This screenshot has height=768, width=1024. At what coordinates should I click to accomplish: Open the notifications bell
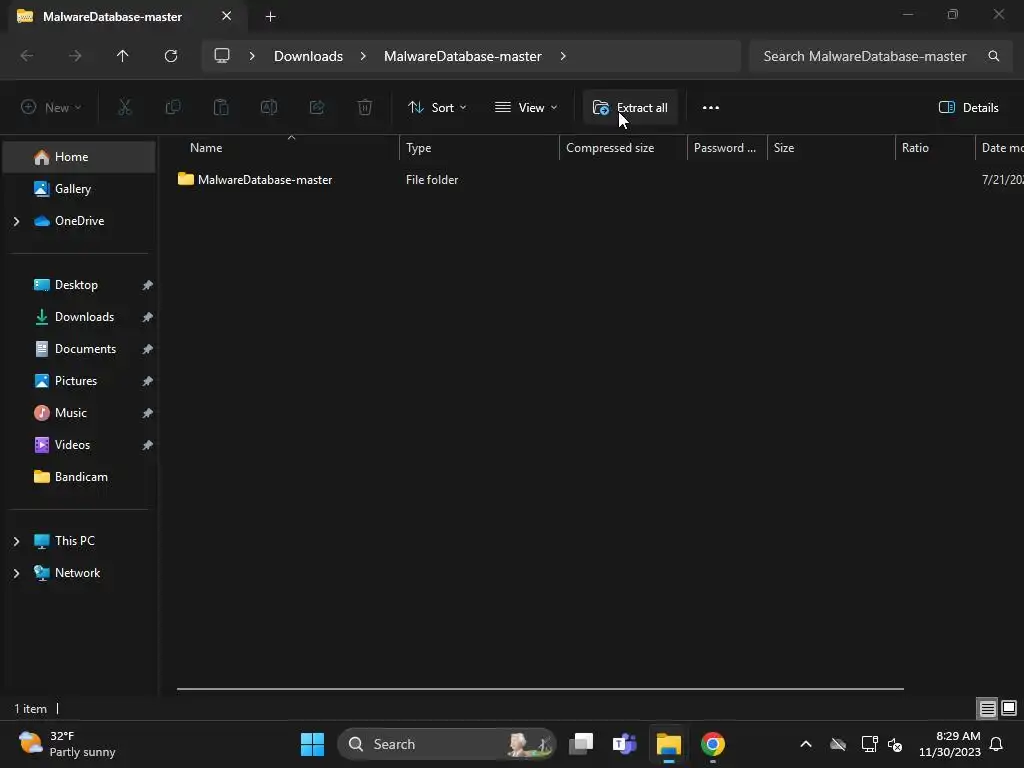click(x=996, y=744)
